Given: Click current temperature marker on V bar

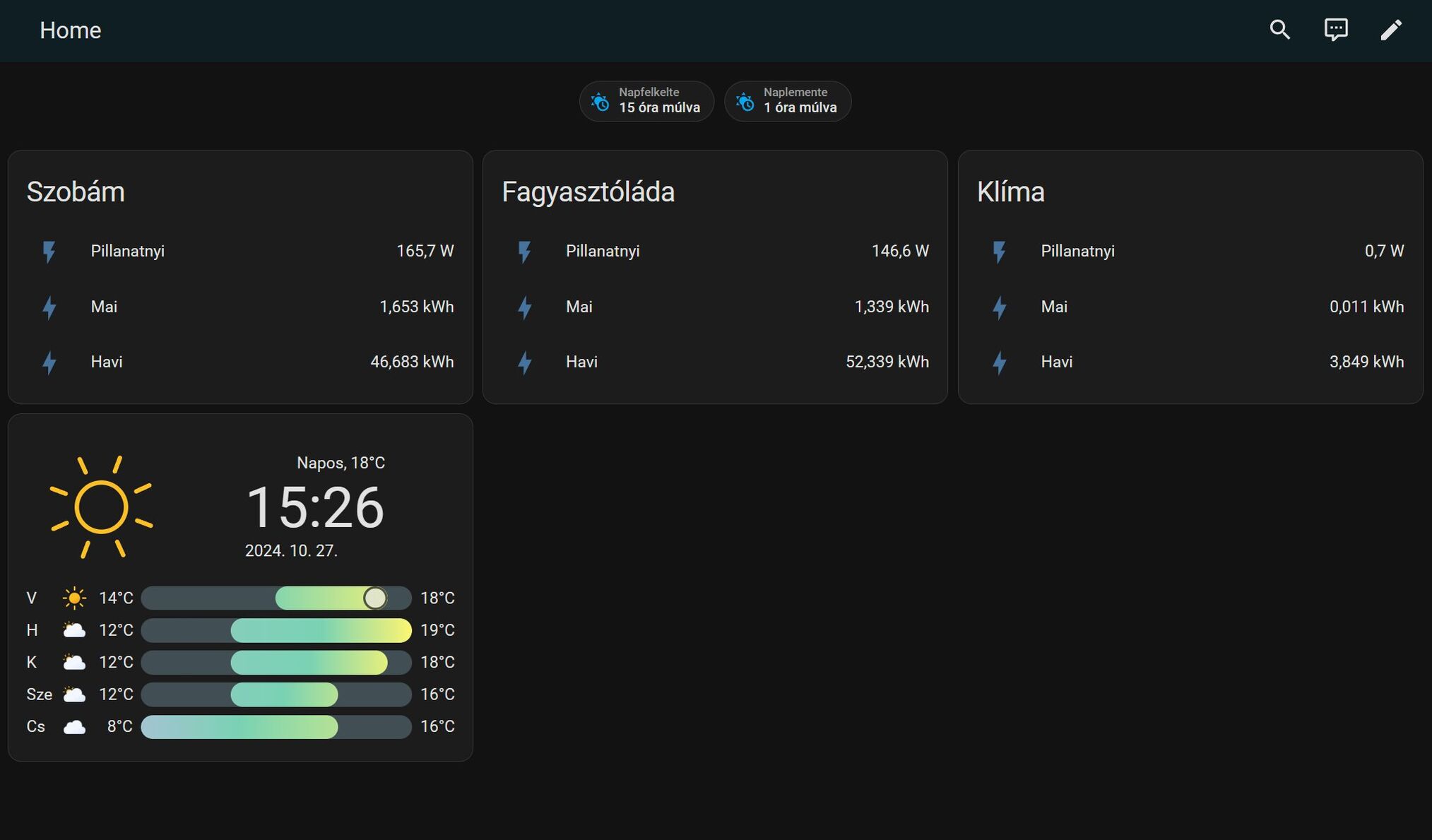Looking at the screenshot, I should pyautogui.click(x=375, y=598).
